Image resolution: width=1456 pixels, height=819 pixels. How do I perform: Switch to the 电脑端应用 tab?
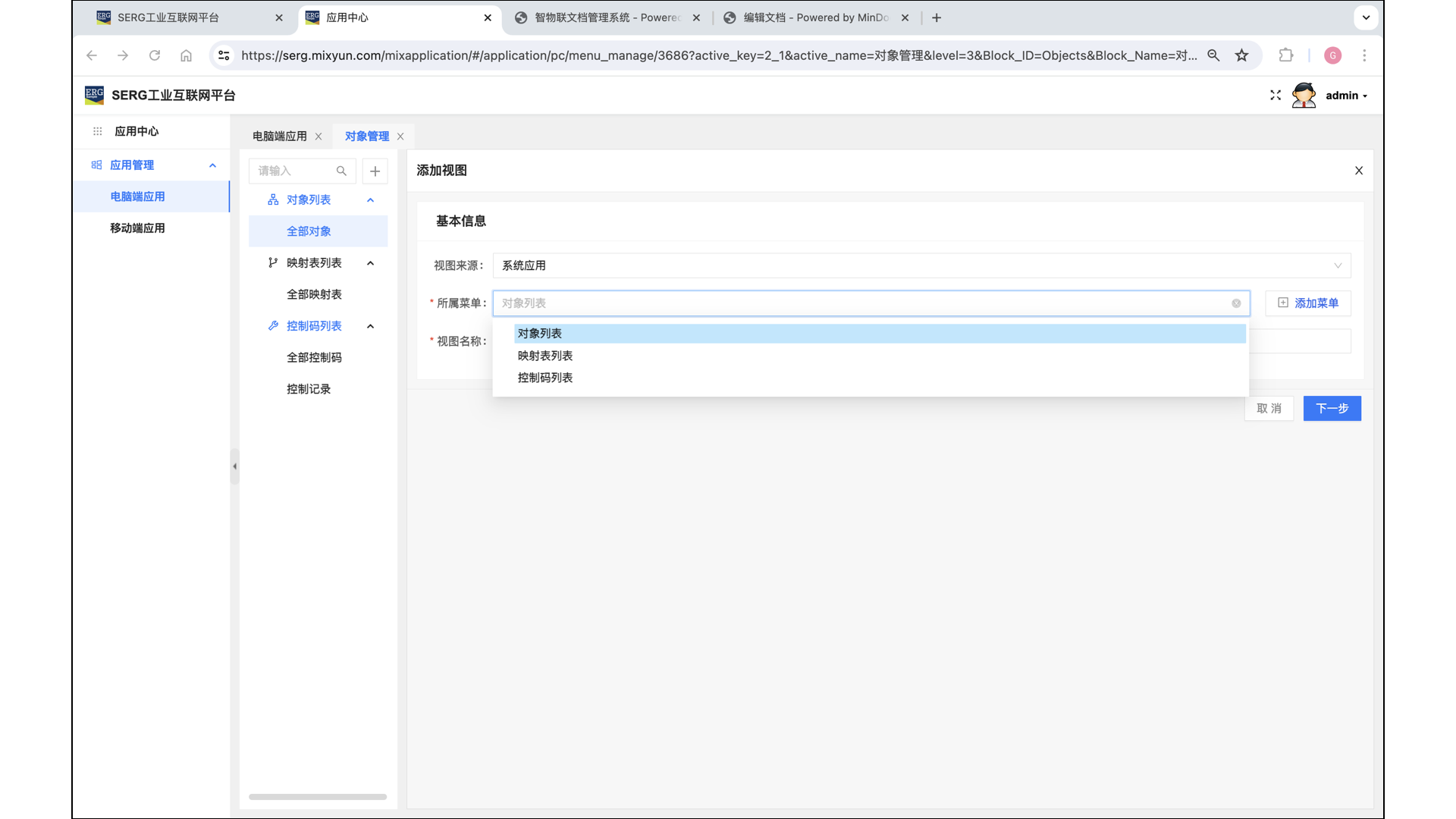[279, 136]
